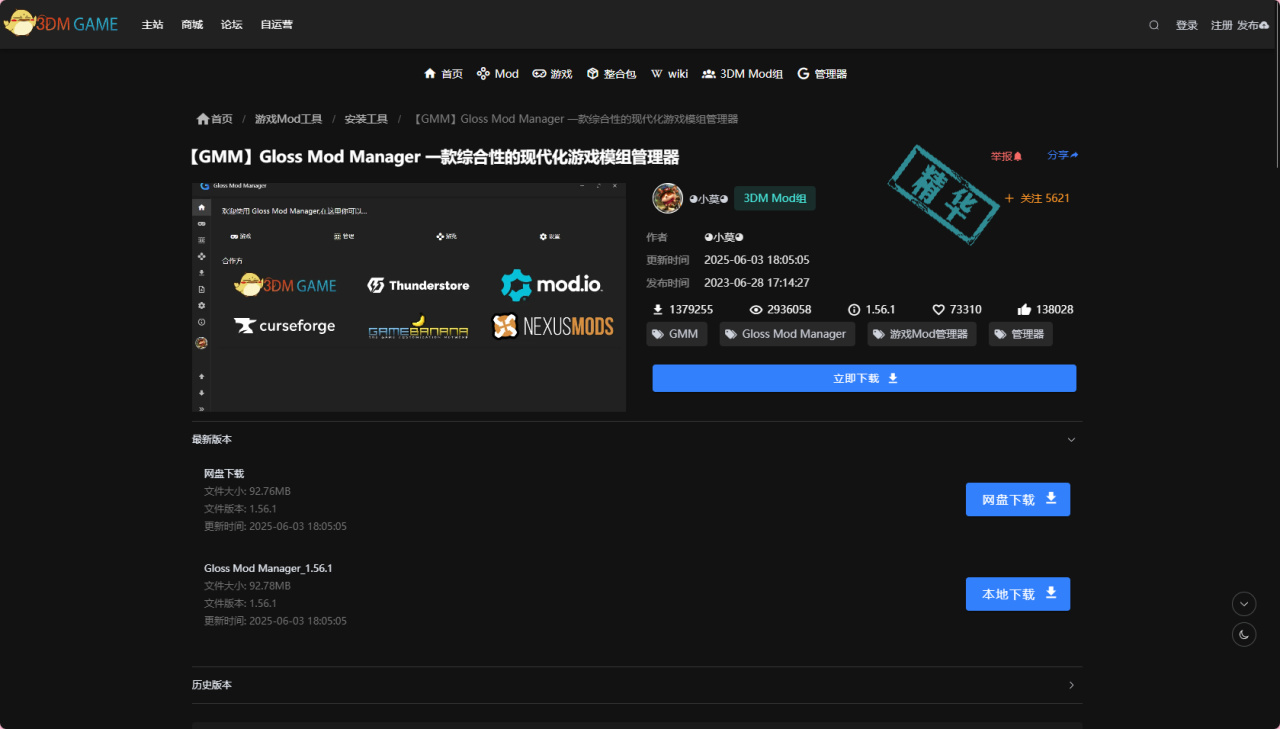The height and width of the screenshot is (729, 1280).
Task: Select 首页 in the Mod navigation bar
Action: (443, 74)
